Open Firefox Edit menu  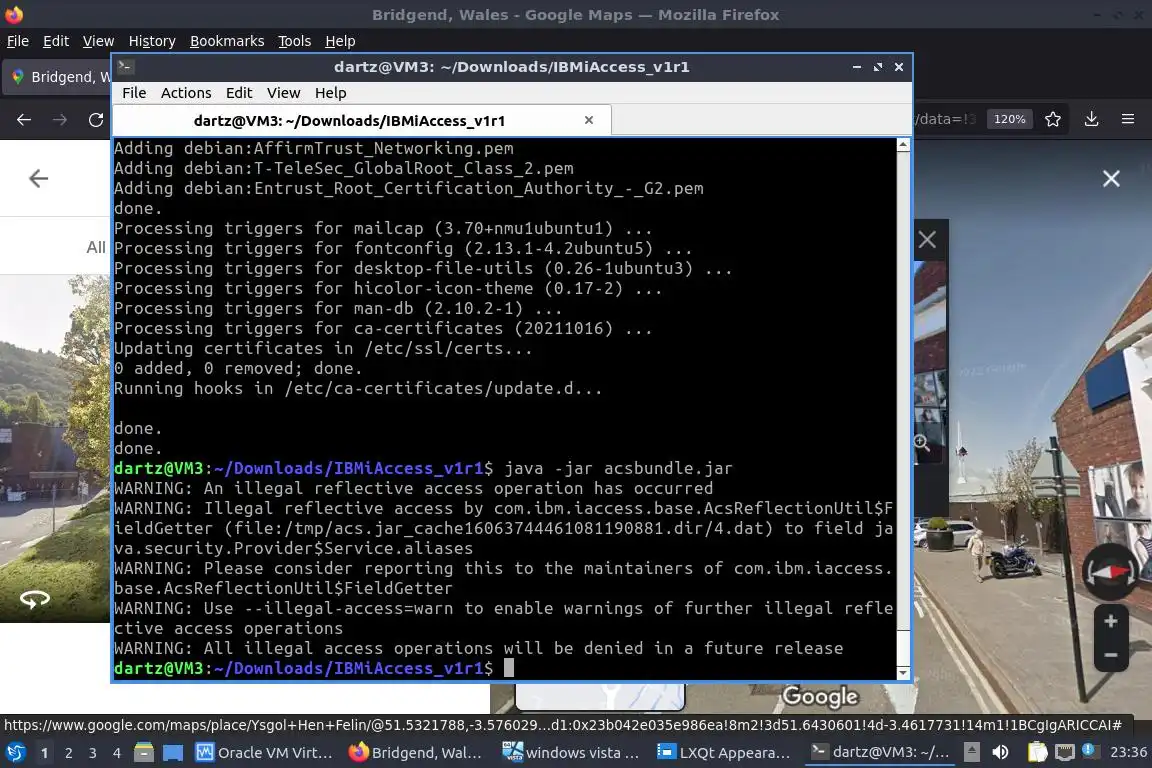(x=56, y=41)
